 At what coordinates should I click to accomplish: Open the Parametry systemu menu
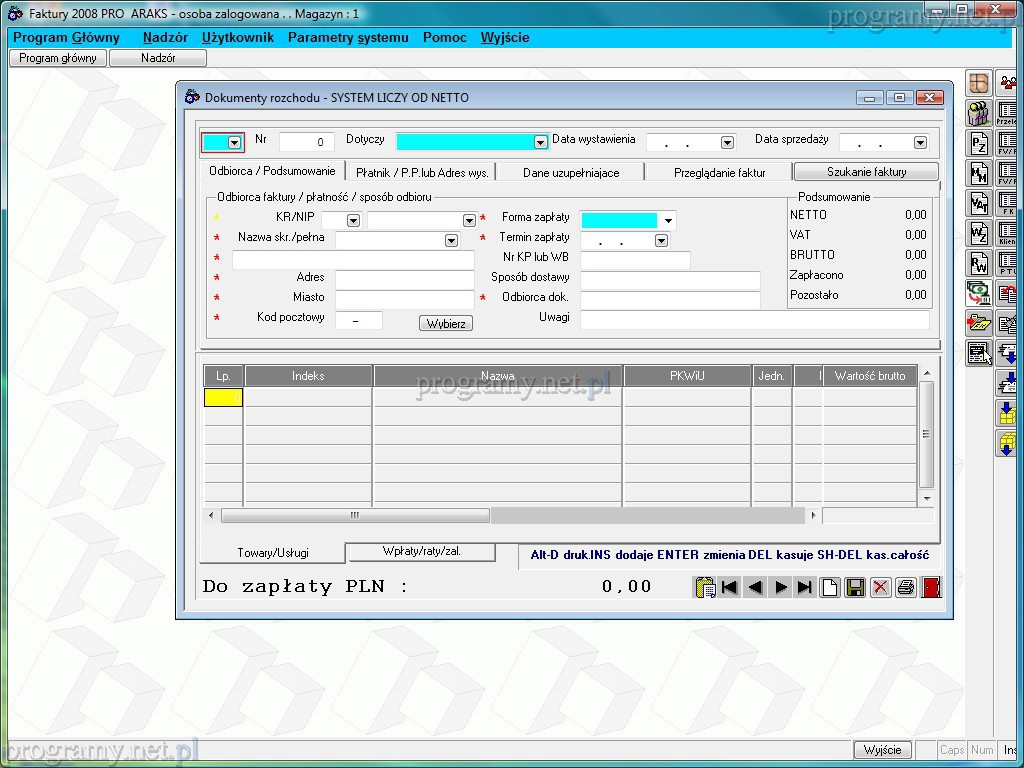tap(348, 37)
